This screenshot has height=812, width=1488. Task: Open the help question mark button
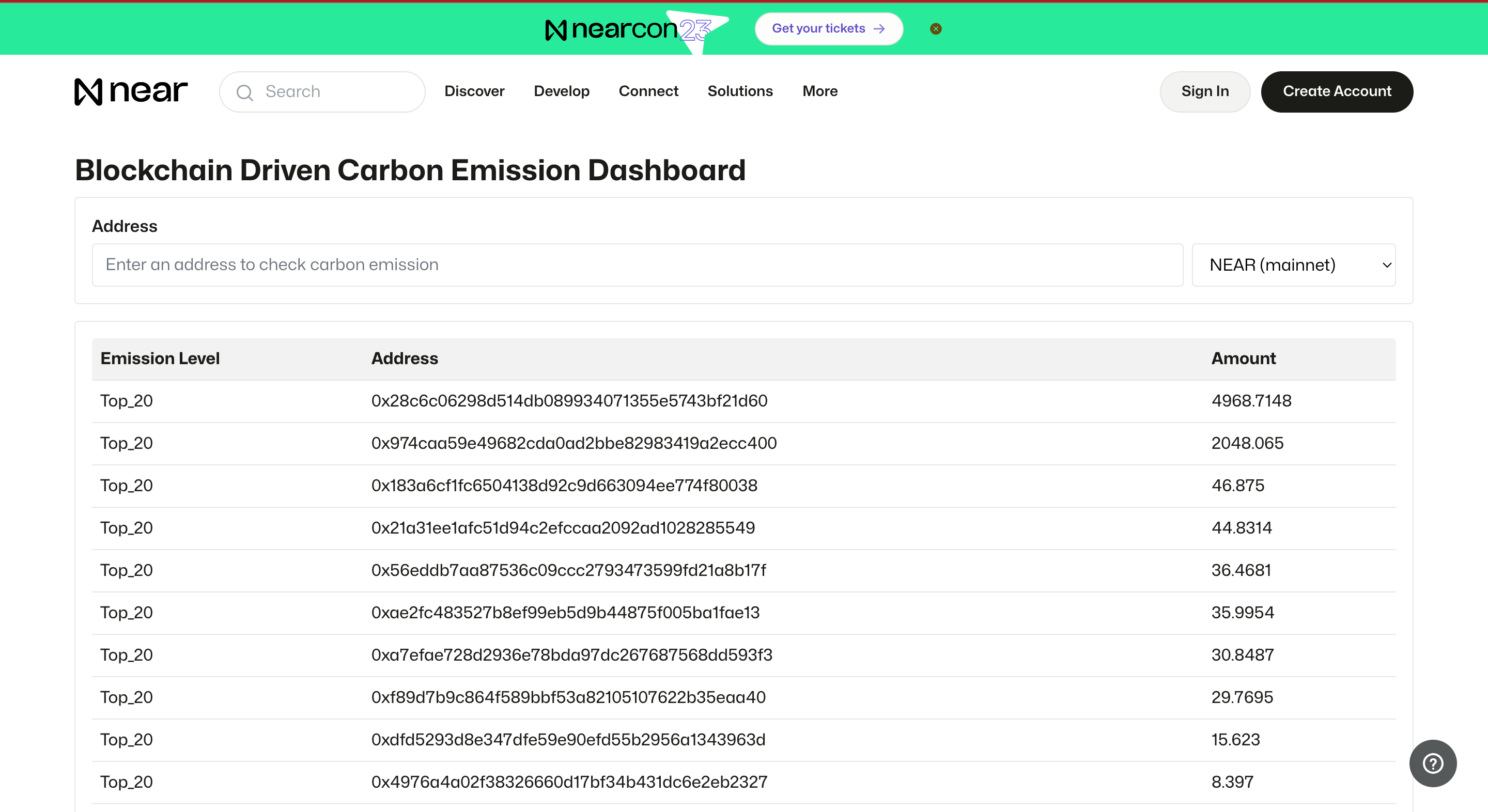pos(1433,763)
